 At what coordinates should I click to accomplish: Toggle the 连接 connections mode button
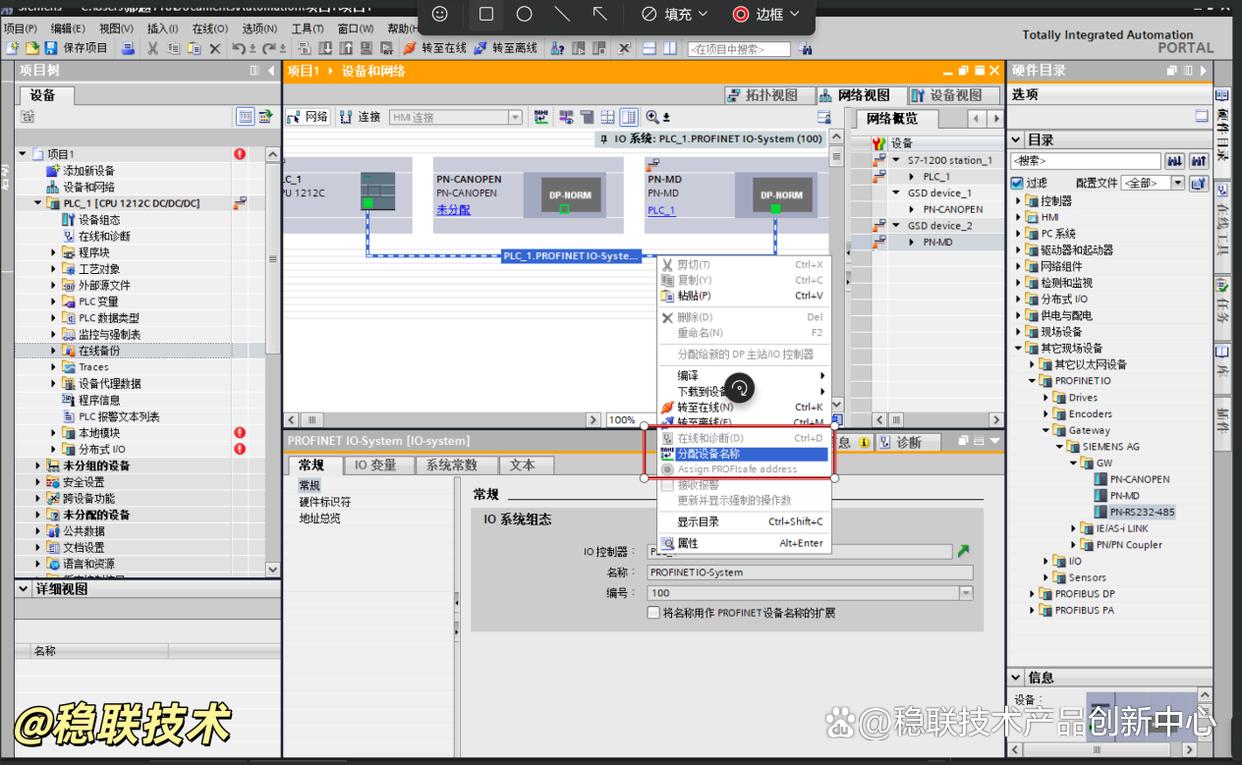360,117
